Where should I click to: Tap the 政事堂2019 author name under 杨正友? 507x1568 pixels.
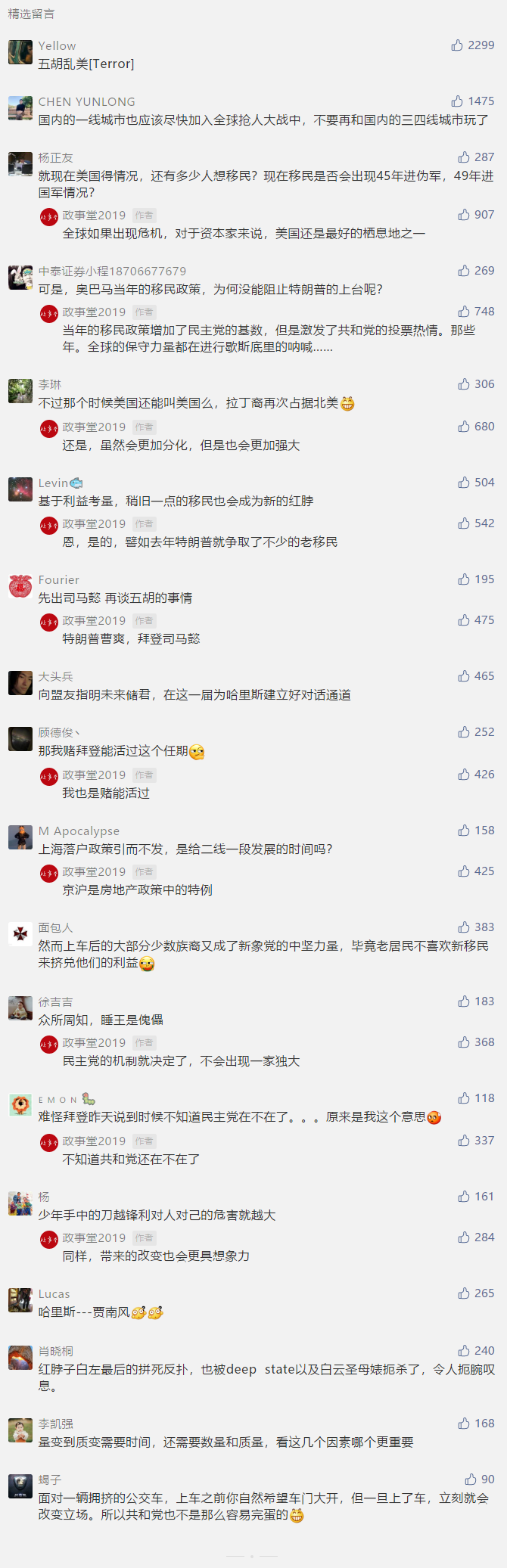click(94, 216)
